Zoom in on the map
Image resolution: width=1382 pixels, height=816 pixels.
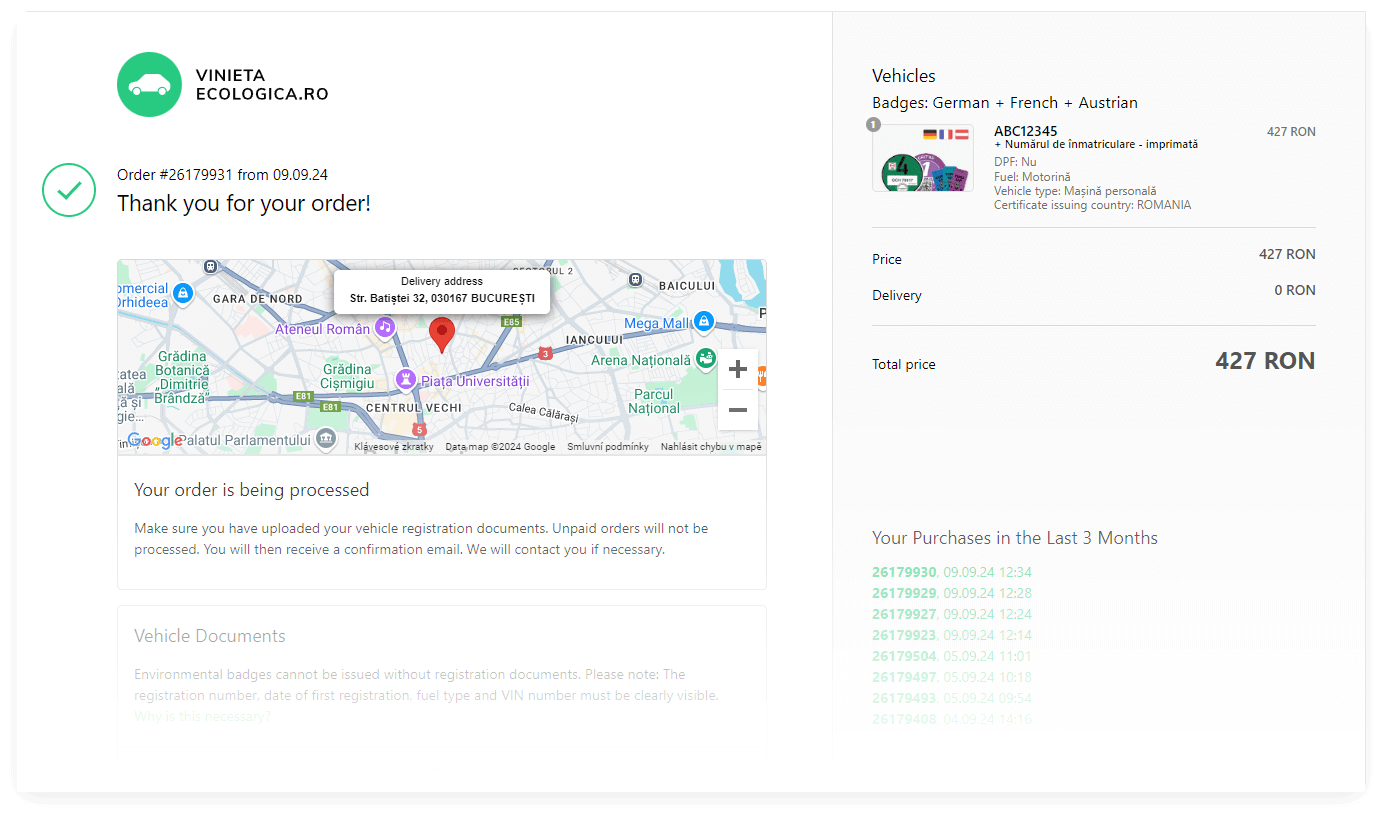click(x=737, y=369)
